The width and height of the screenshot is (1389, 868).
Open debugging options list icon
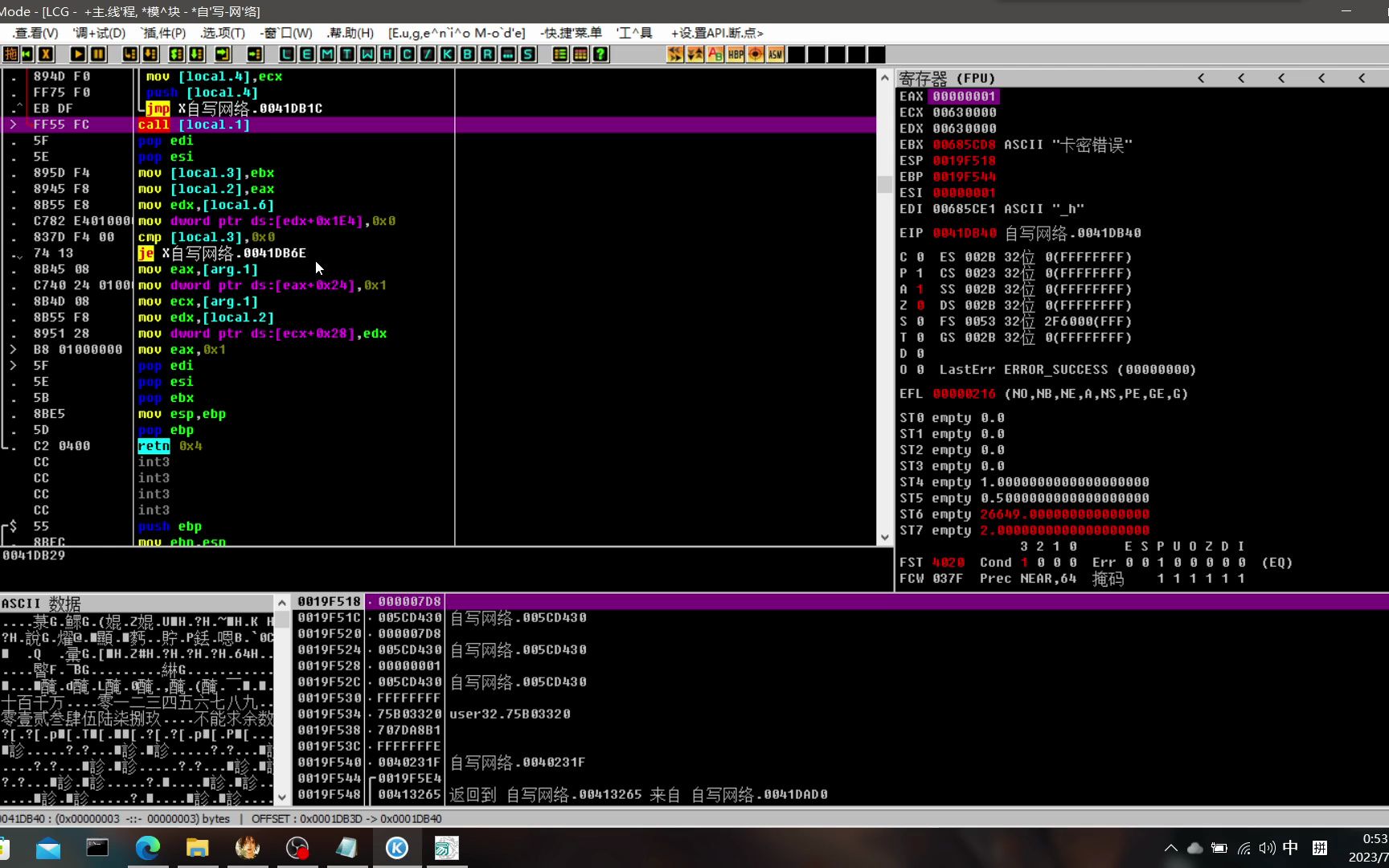coord(560,54)
